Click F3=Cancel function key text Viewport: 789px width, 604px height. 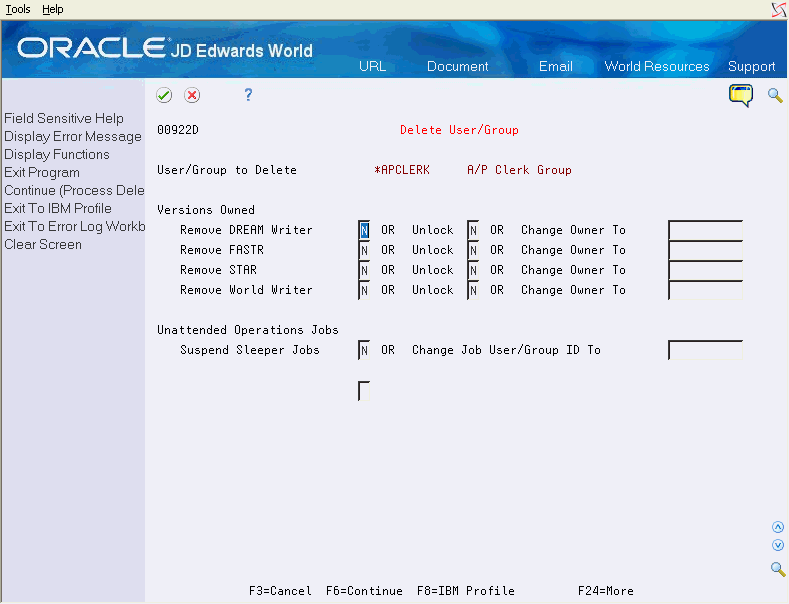click(x=280, y=591)
